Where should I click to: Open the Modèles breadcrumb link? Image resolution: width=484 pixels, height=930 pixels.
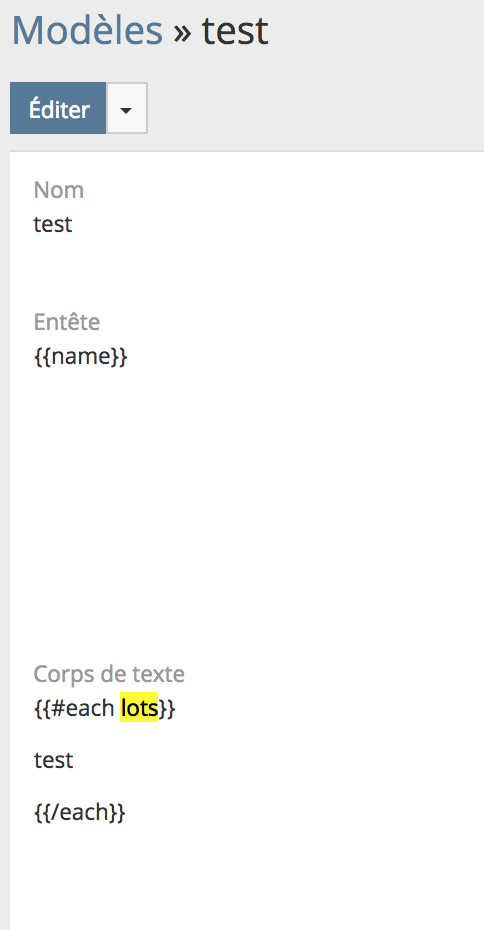point(87,30)
